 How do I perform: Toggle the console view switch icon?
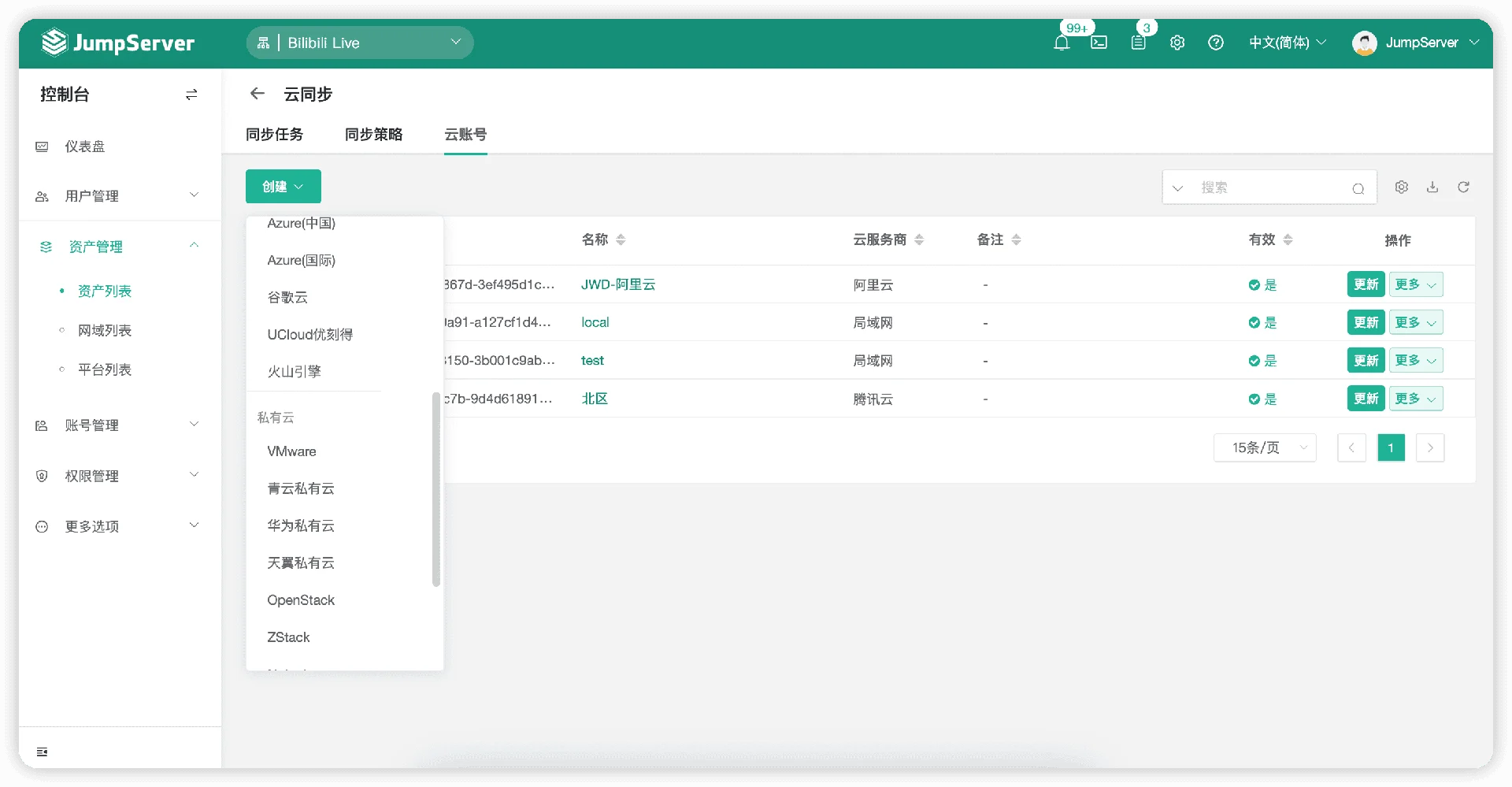(x=191, y=95)
